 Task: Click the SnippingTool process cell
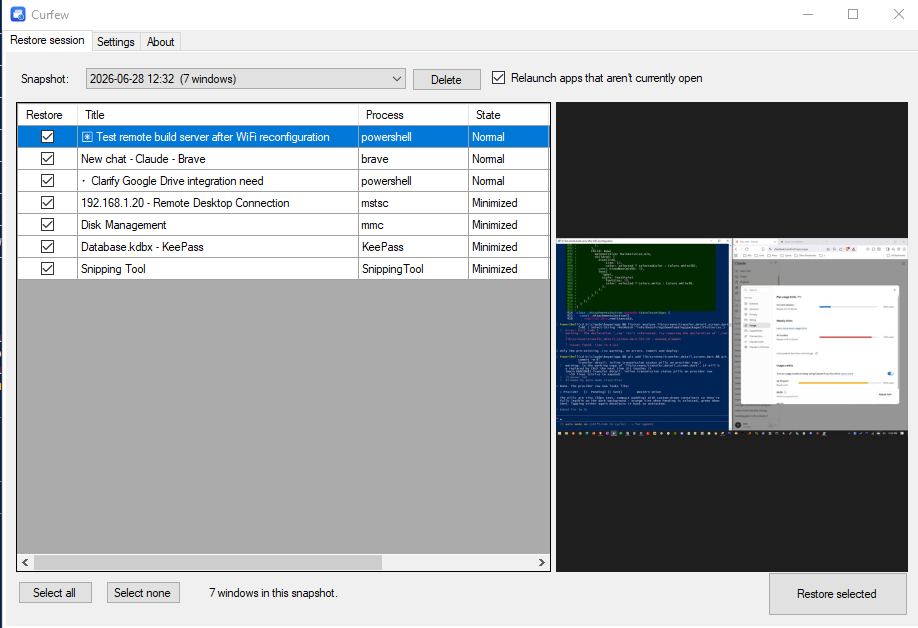click(413, 269)
